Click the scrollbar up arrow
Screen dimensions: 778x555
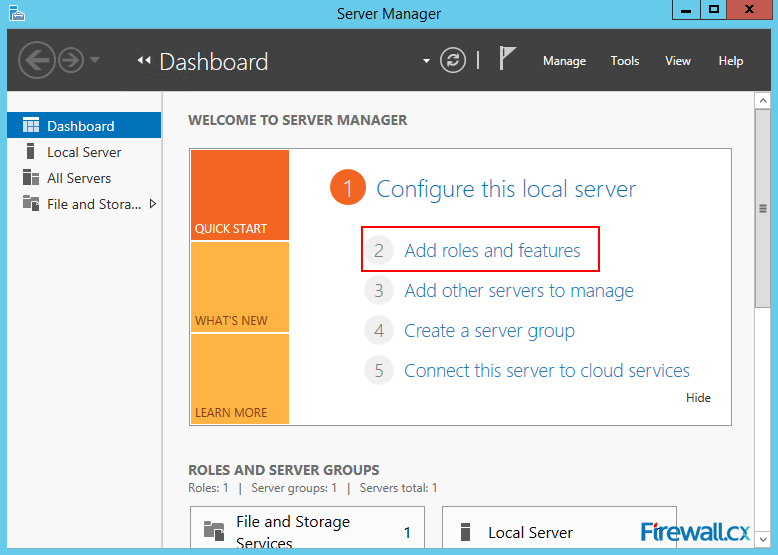tap(763, 101)
